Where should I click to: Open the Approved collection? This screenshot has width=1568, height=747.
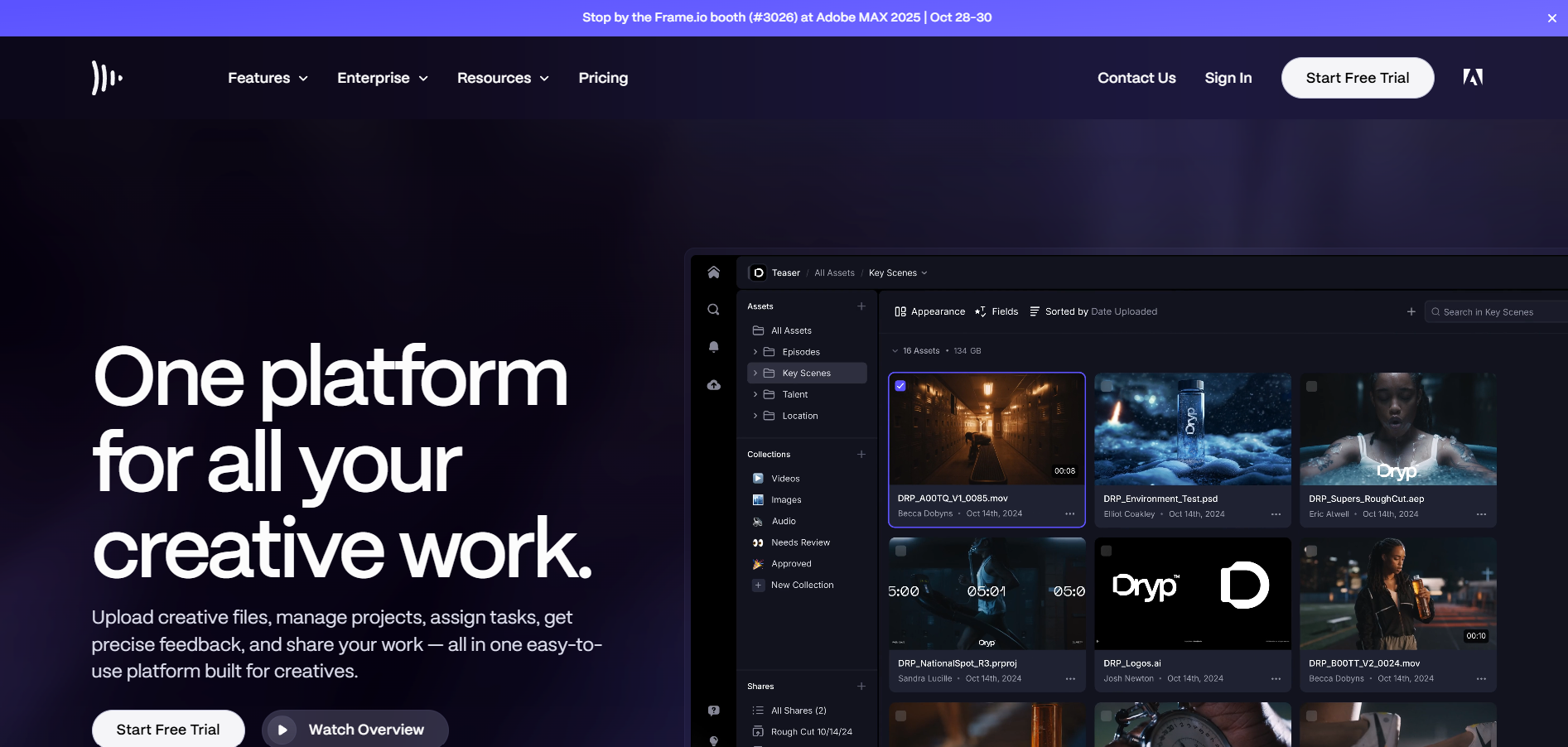pyautogui.click(x=792, y=563)
